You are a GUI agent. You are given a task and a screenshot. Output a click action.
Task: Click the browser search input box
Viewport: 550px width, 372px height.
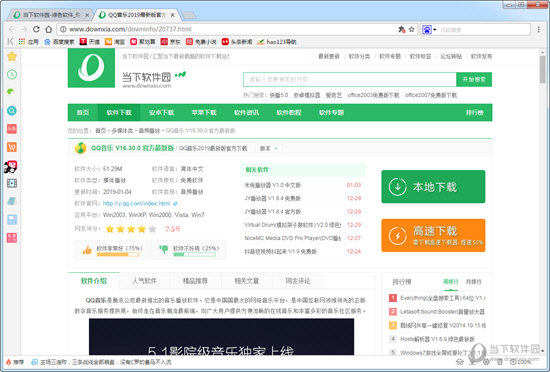484,29
